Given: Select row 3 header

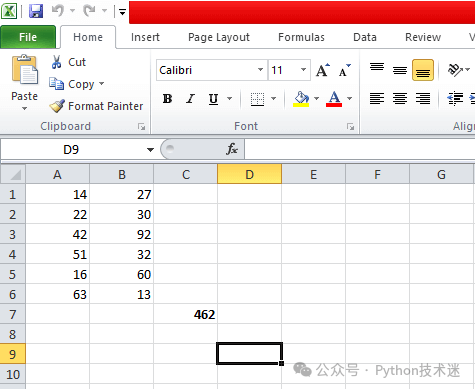Looking at the screenshot, I should (x=13, y=234).
